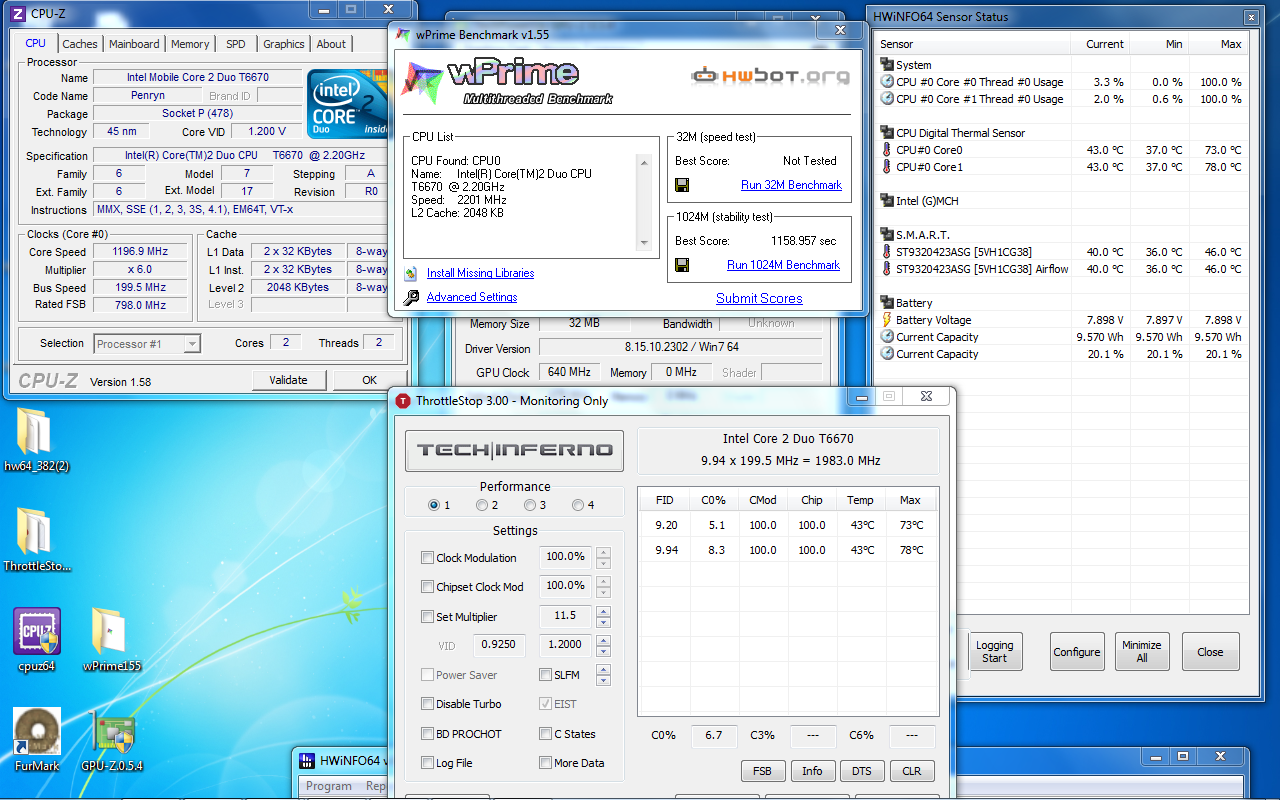Click the VID 1.2000 spinner arrows
The height and width of the screenshot is (800, 1280).
(x=603, y=645)
